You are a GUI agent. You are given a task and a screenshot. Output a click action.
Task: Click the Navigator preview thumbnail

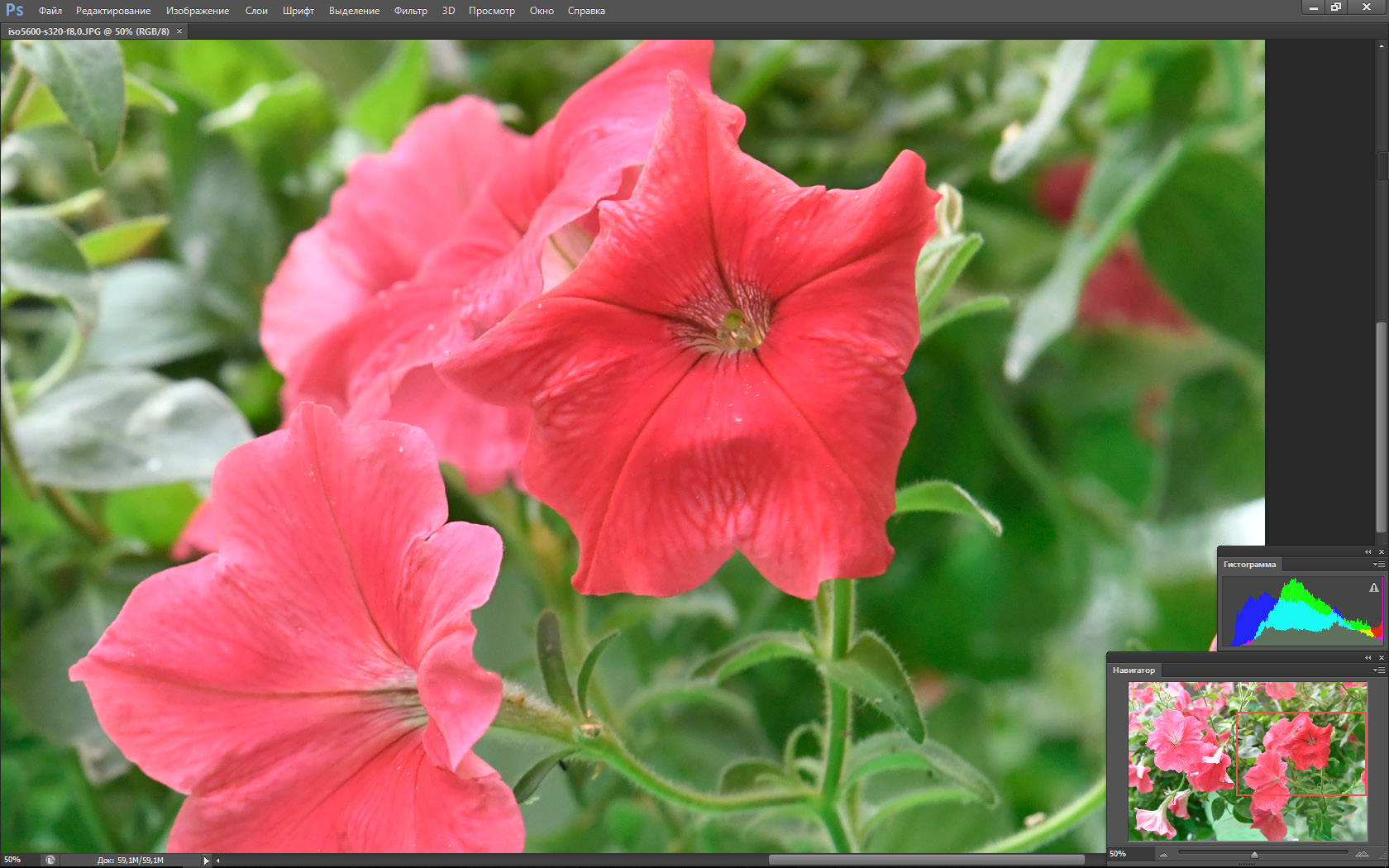point(1248,761)
